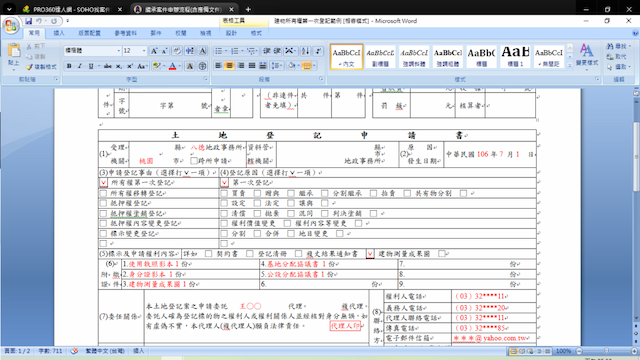Image resolution: width=640 pixels, height=360 pixels.
Task: Open the font size dropdown
Action: pyautogui.click(x=144, y=51)
